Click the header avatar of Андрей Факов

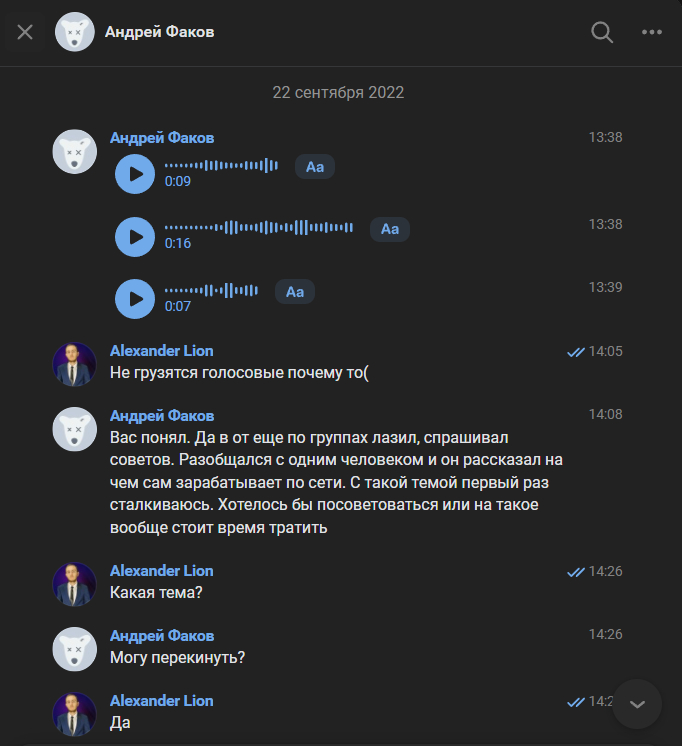74,32
